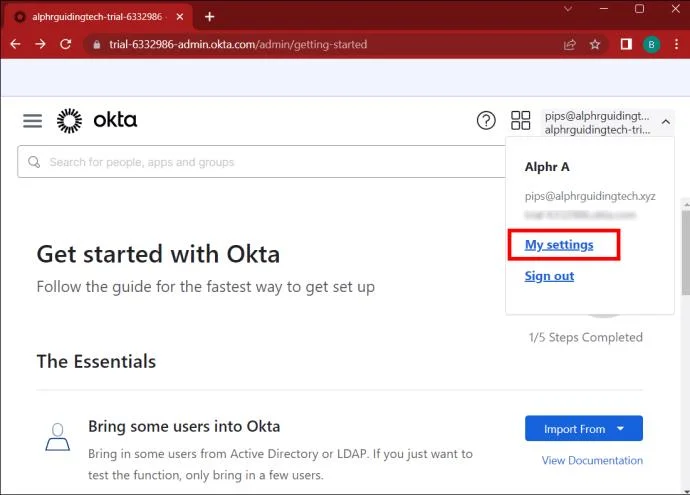Open the Okta hamburger navigation menu
This screenshot has height=495, width=690.
click(33, 121)
